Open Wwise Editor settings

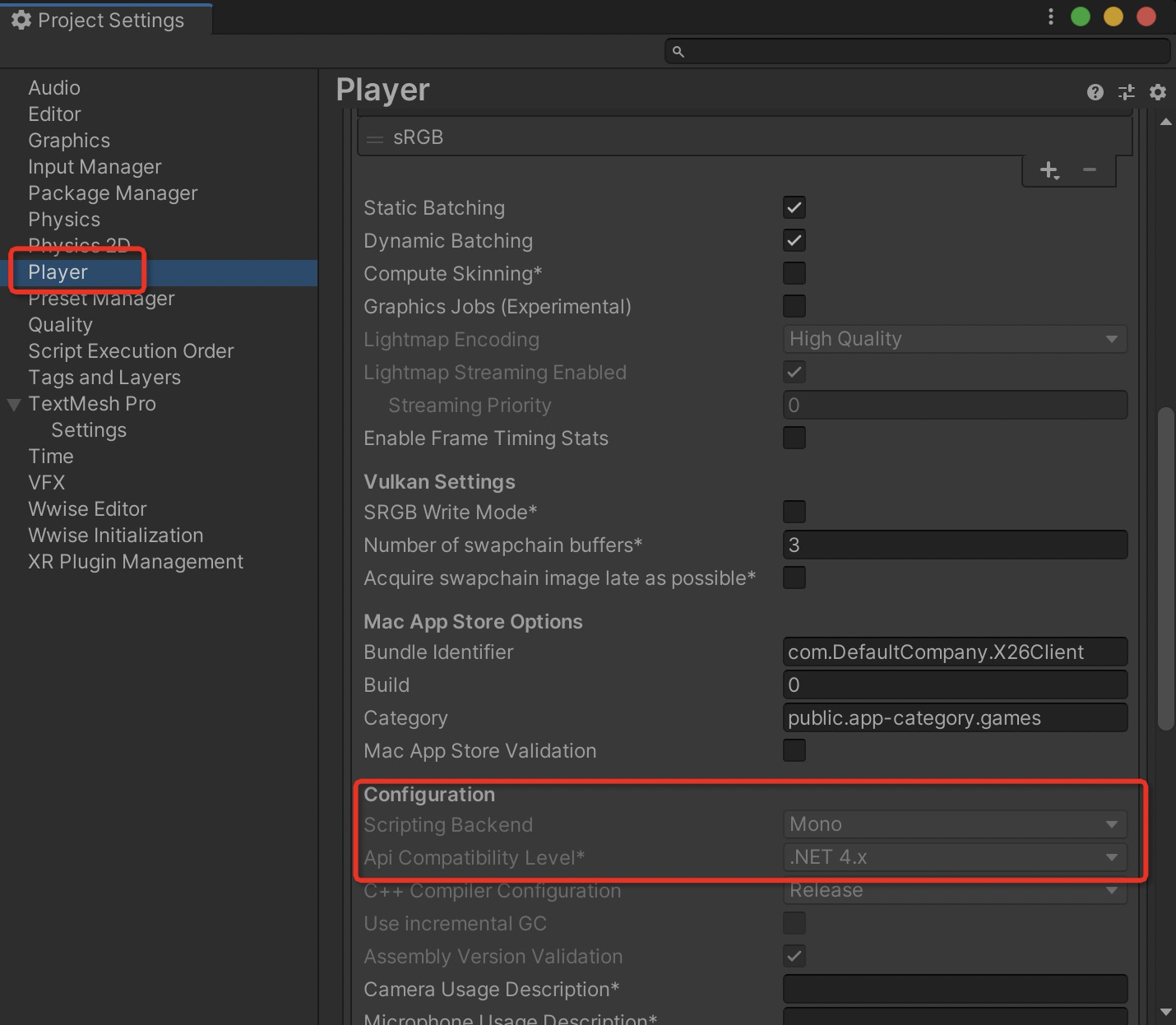[87, 509]
